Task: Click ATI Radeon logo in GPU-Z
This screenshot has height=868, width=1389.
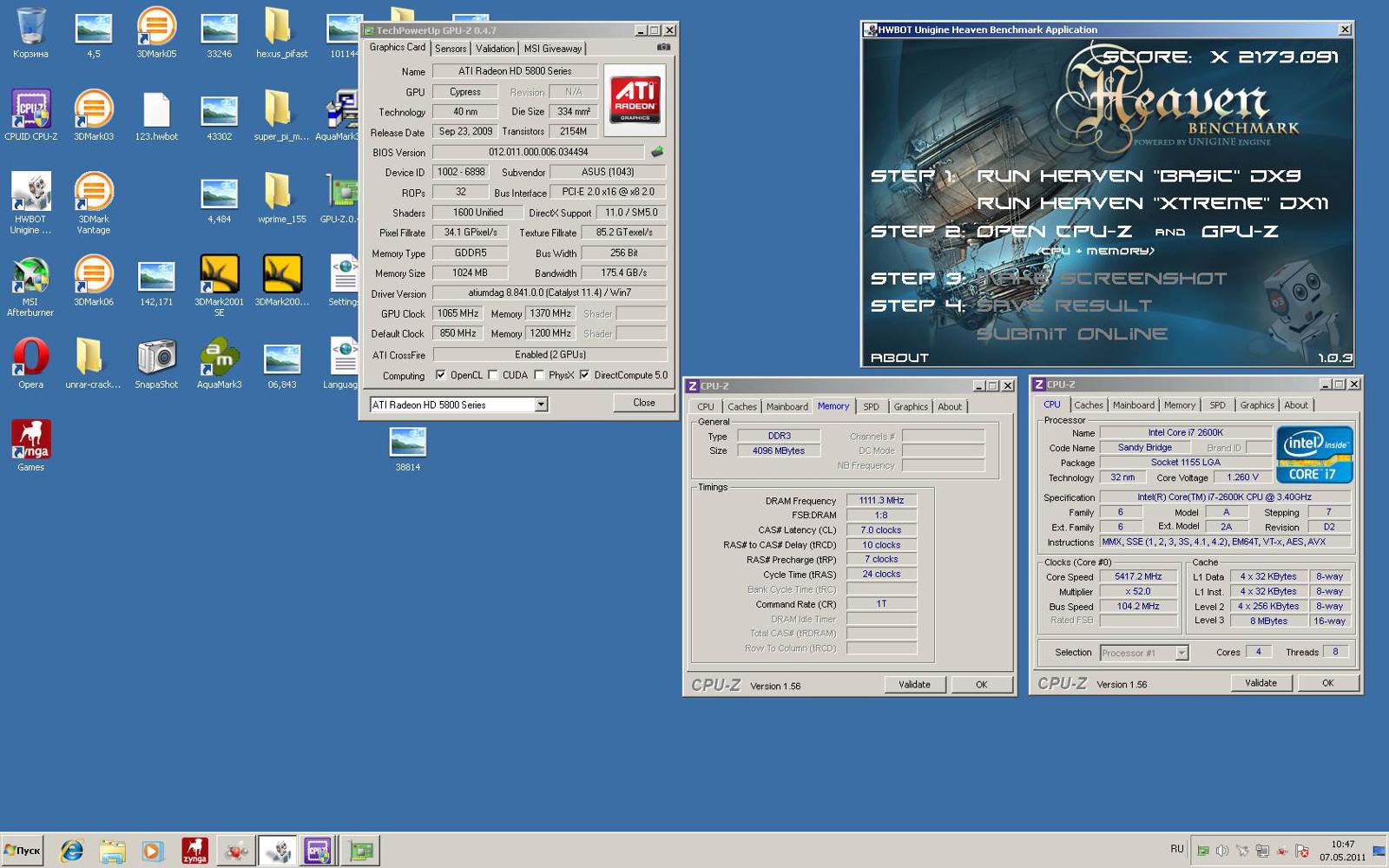Action: pyautogui.click(x=635, y=100)
